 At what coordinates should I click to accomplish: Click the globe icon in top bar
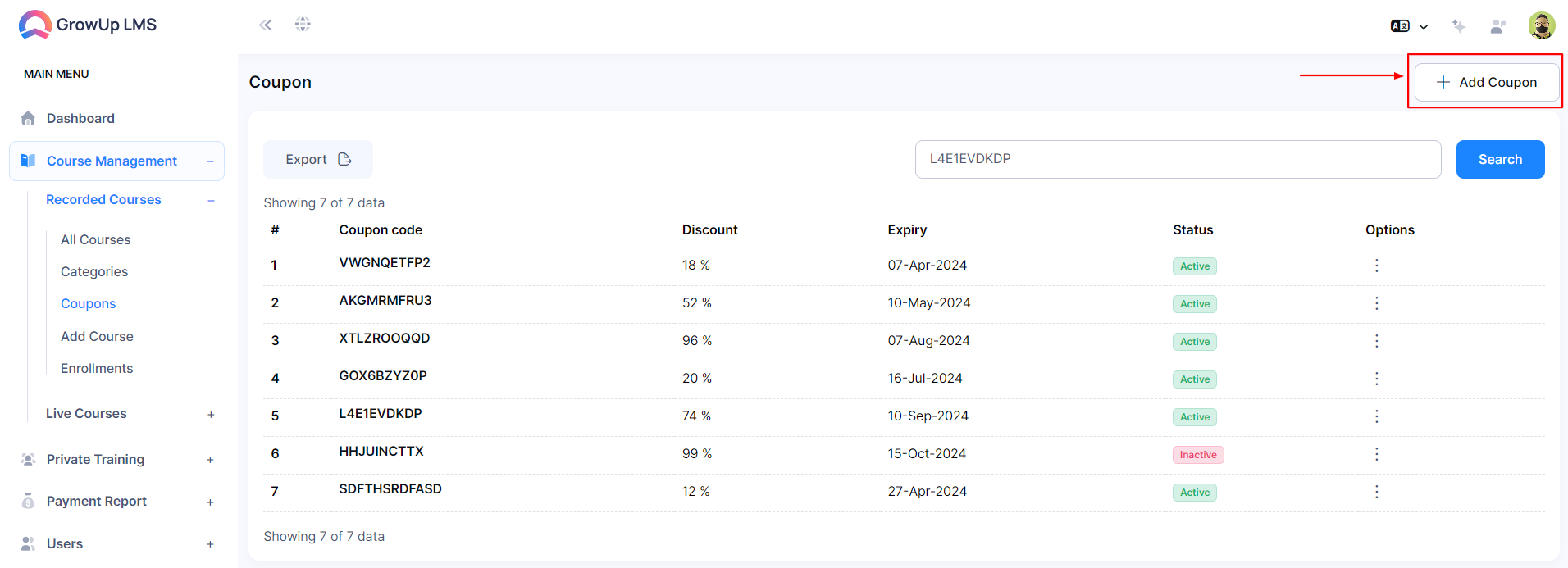pos(303,25)
